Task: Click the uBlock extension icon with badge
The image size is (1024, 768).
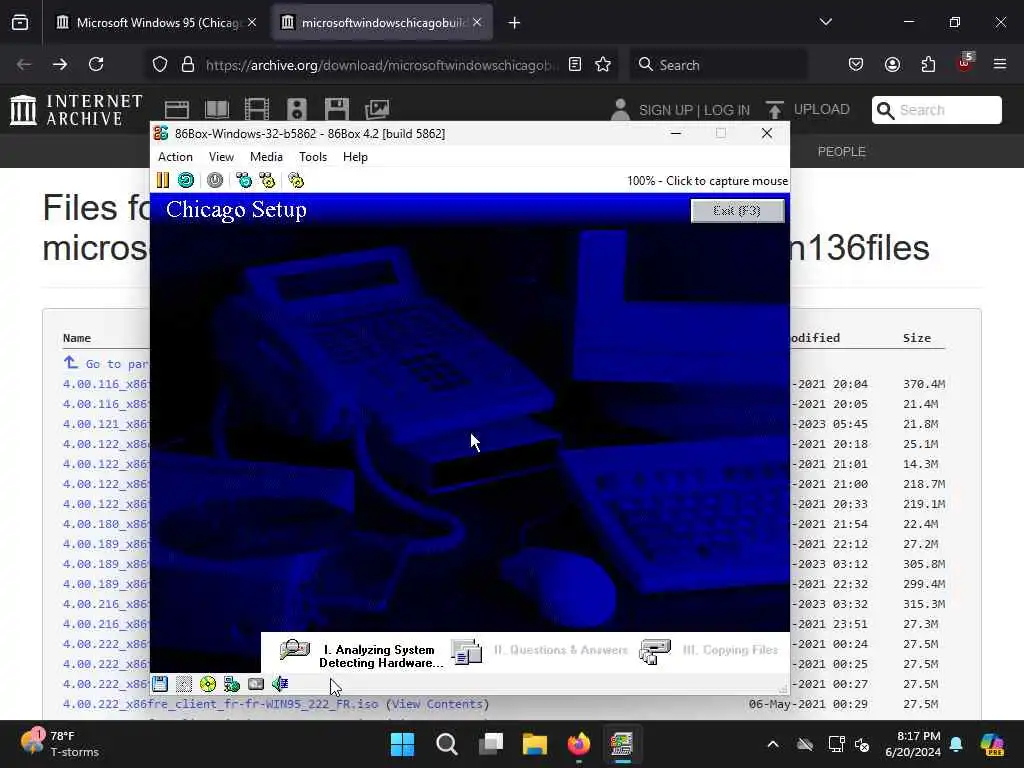Action: coord(965,63)
